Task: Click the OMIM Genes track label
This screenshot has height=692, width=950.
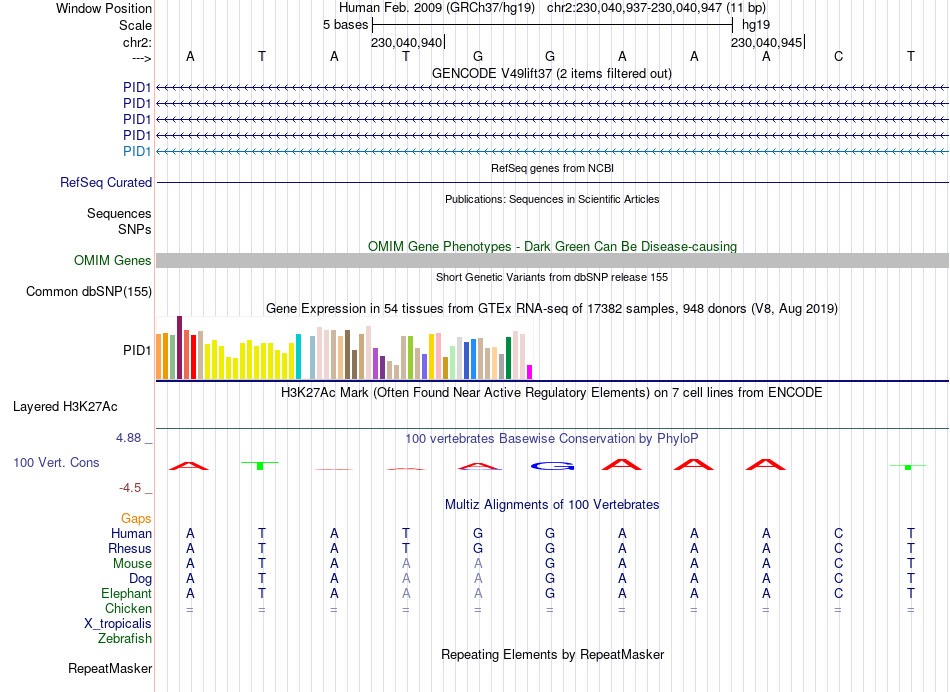Action: 112,261
